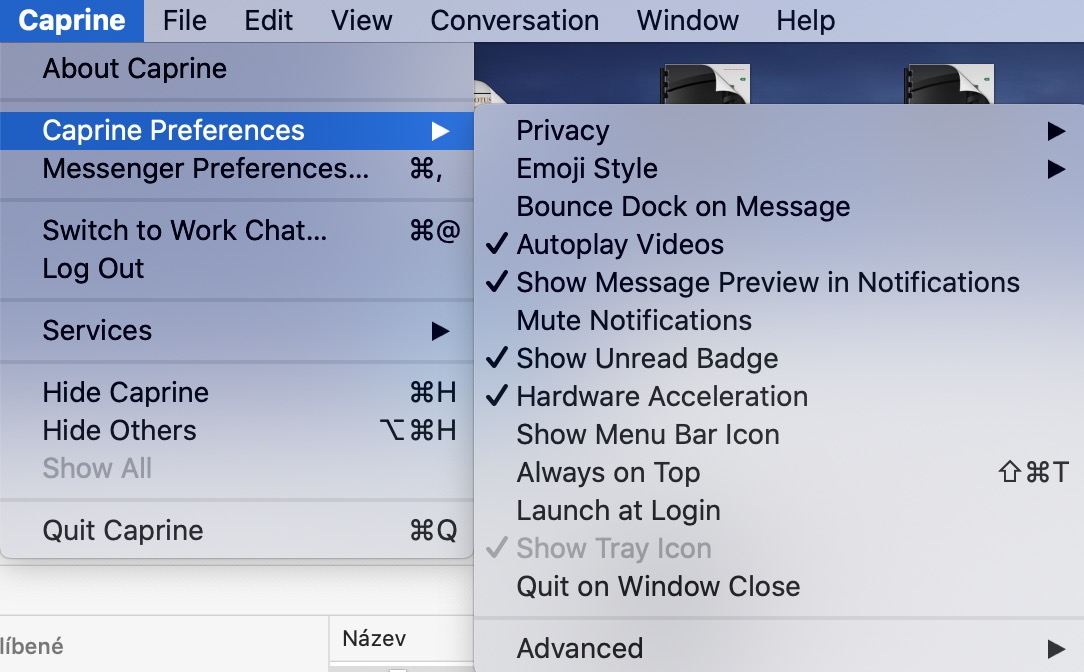Expand the Emoji Style submenu
This screenshot has width=1084, height=672.
(779, 169)
